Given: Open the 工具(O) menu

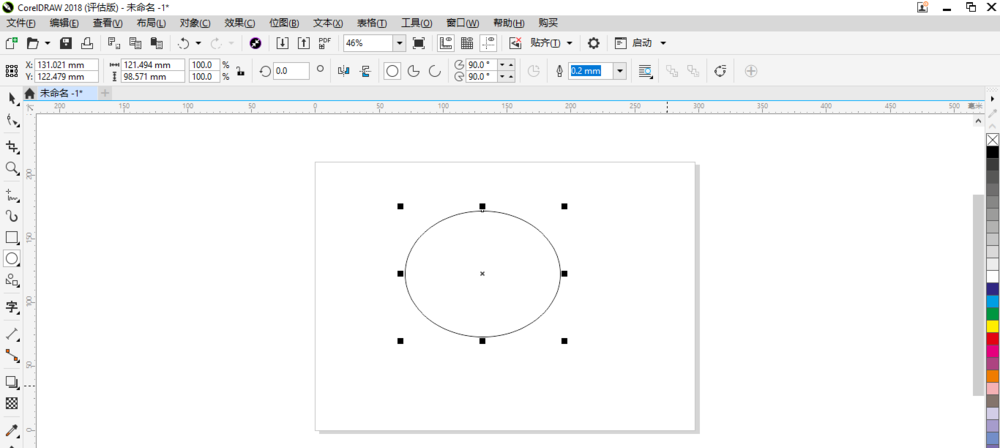Looking at the screenshot, I should (x=416, y=23).
